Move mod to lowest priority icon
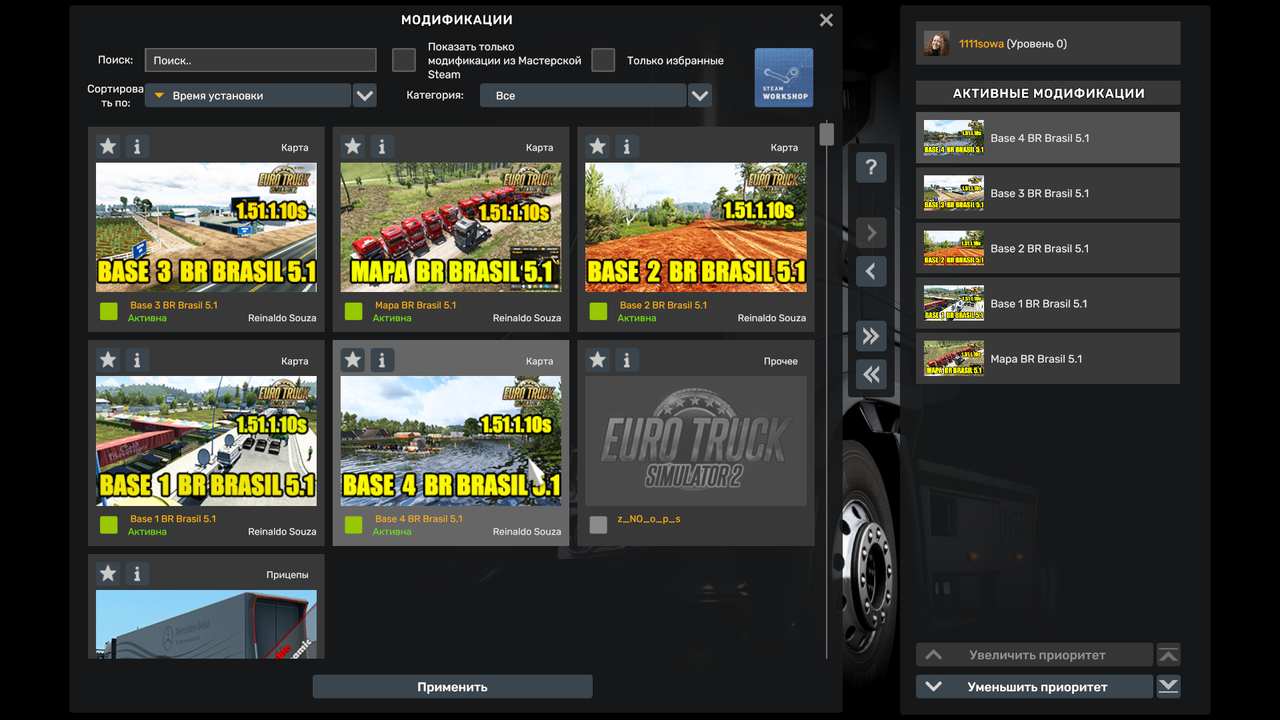 pyautogui.click(x=1168, y=686)
